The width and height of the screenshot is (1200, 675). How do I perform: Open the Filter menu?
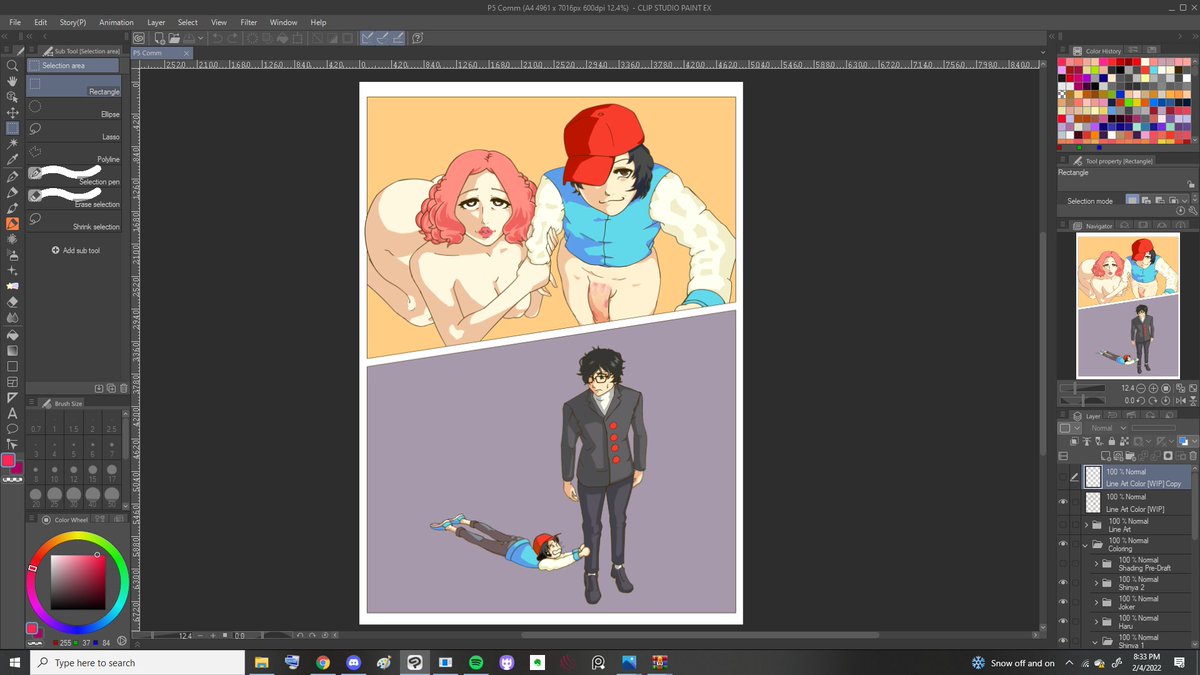[x=249, y=22]
